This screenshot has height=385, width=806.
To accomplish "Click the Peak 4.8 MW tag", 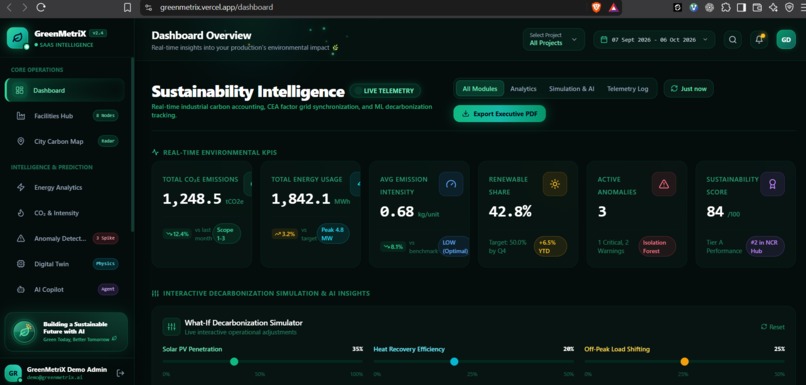I will [x=333, y=234].
